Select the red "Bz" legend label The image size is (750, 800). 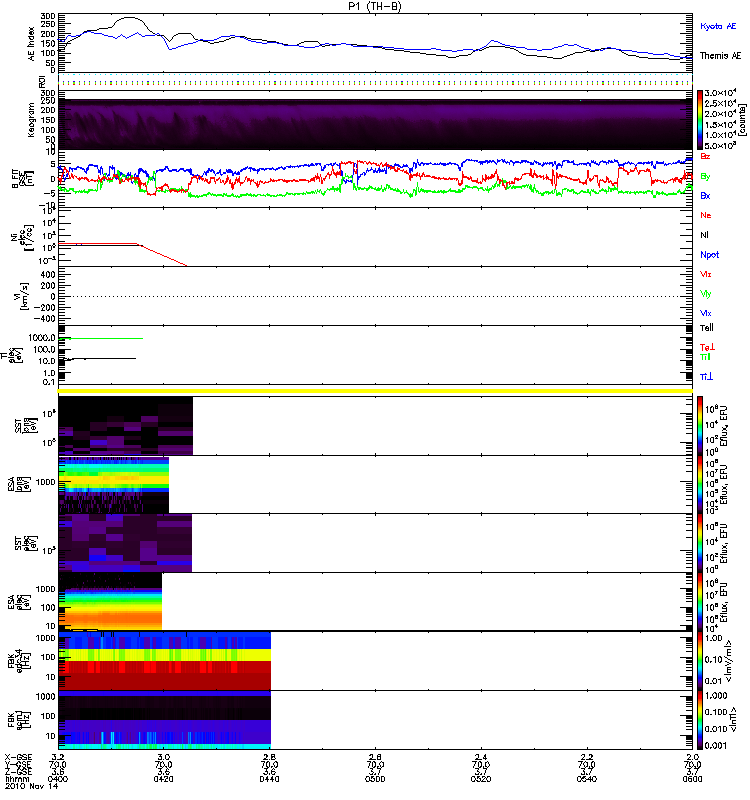pos(705,156)
